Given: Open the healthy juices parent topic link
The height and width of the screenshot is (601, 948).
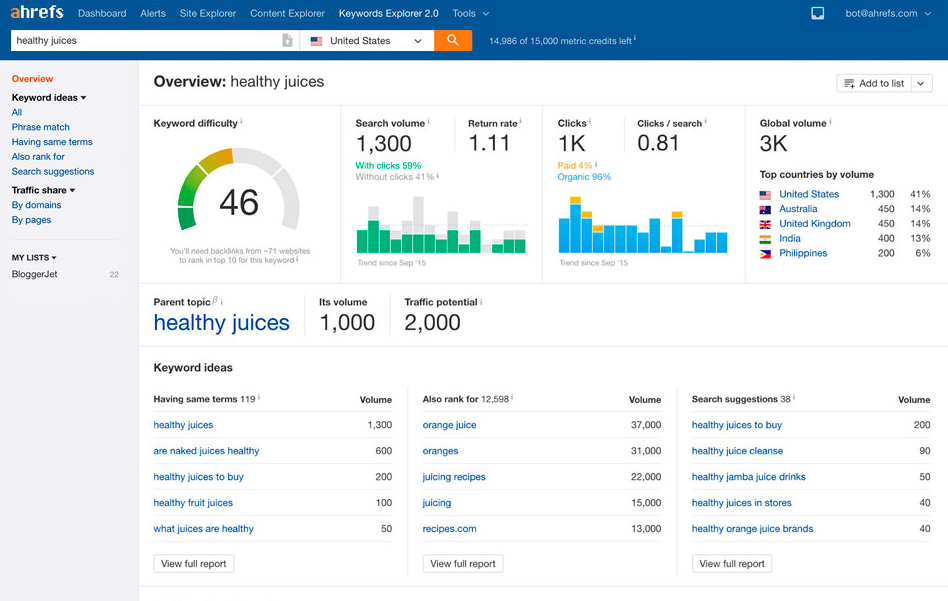Looking at the screenshot, I should tap(221, 323).
